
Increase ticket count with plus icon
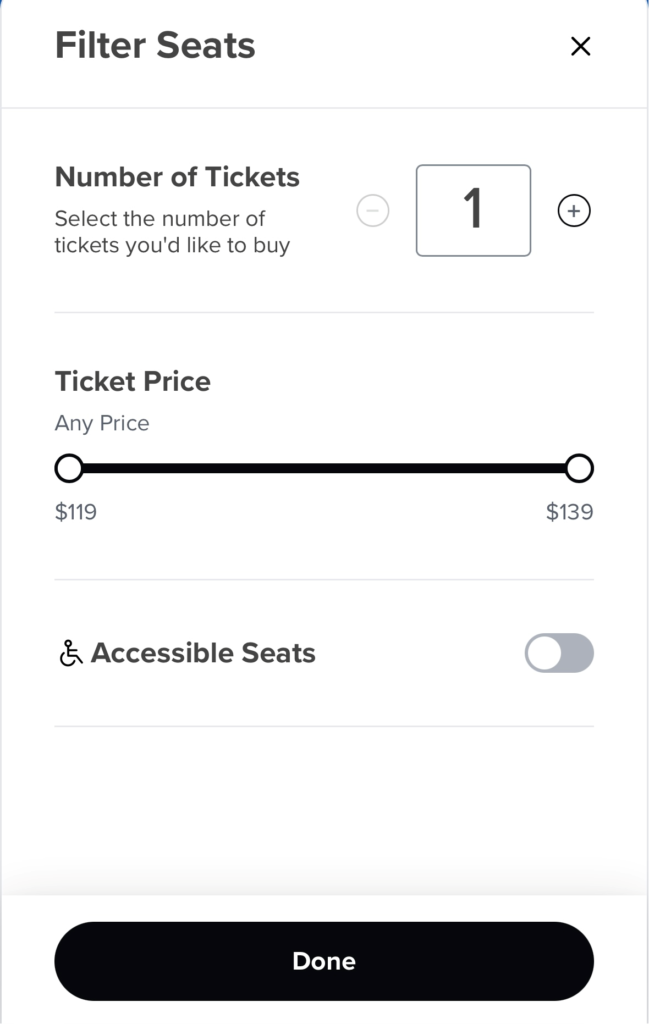pos(574,211)
